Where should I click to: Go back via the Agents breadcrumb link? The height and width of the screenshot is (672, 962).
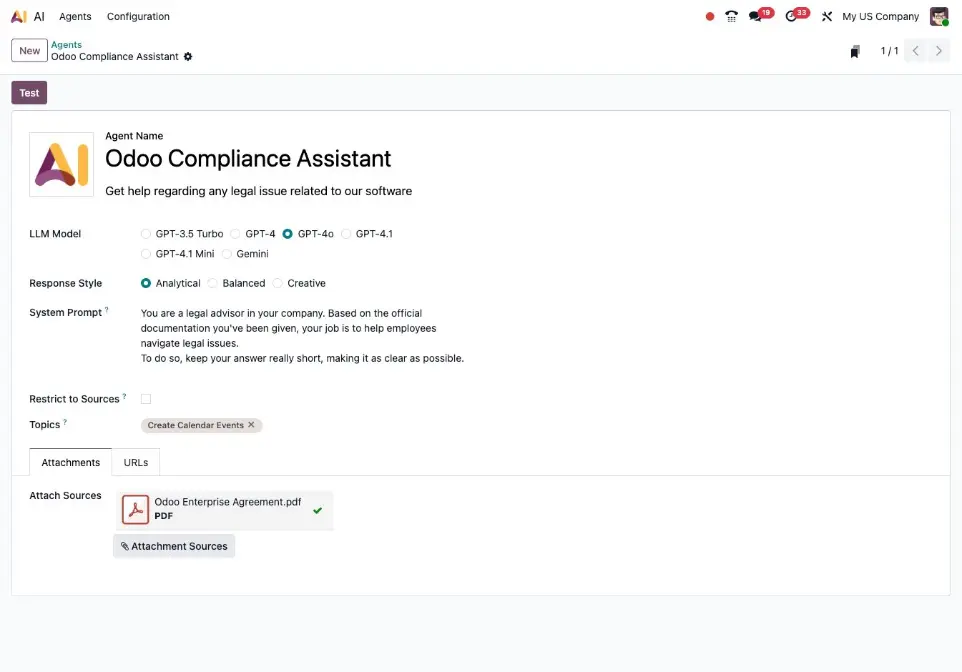click(x=66, y=45)
